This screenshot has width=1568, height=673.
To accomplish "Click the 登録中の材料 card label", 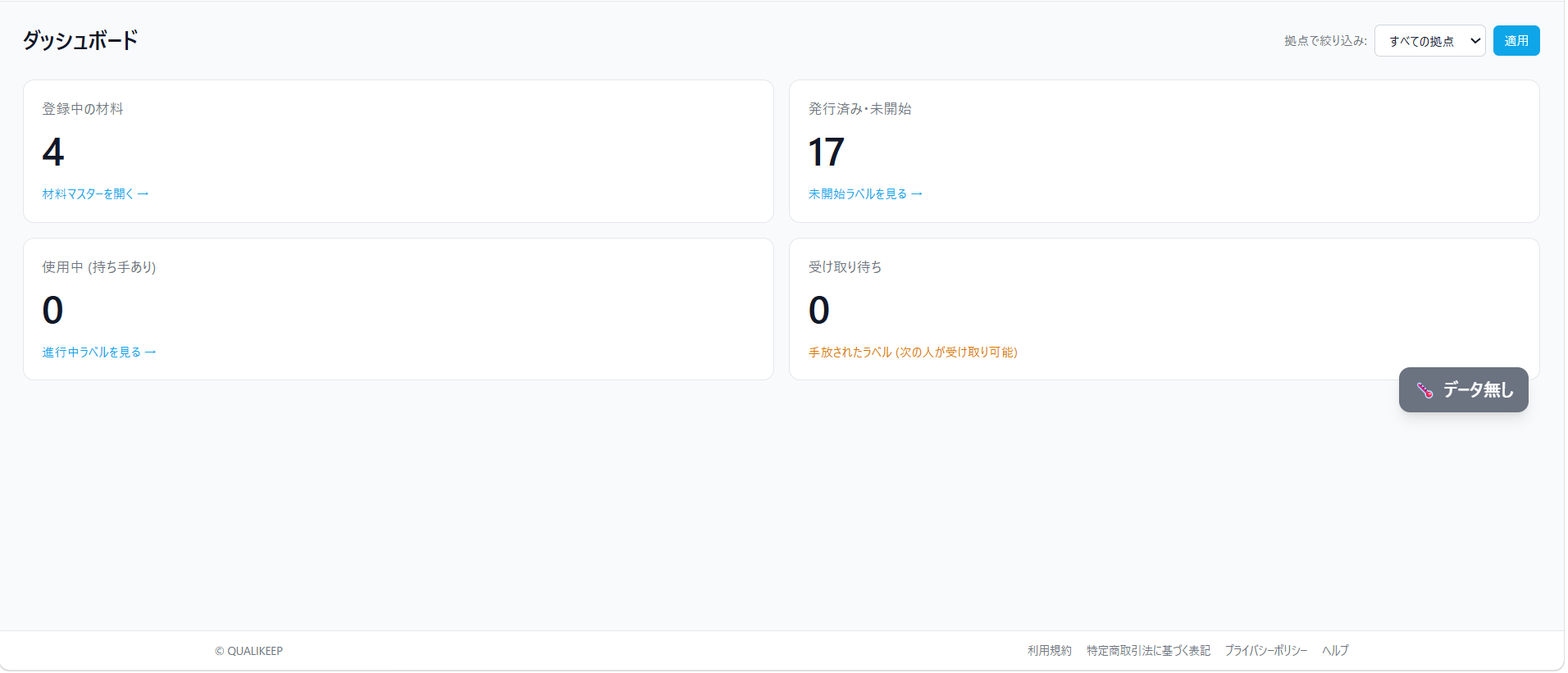I will (x=83, y=109).
